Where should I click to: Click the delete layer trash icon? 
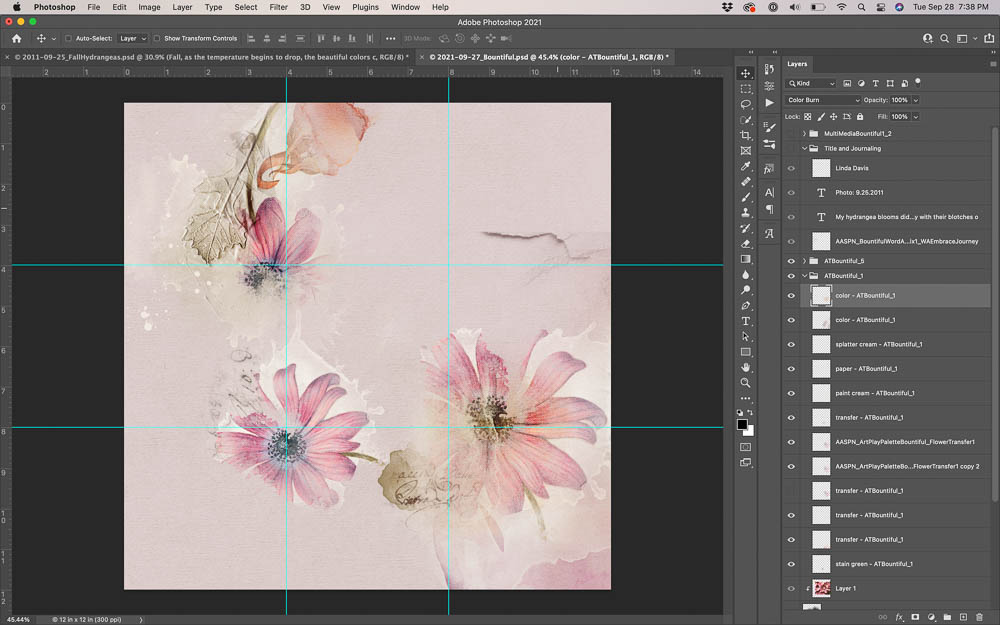979,617
